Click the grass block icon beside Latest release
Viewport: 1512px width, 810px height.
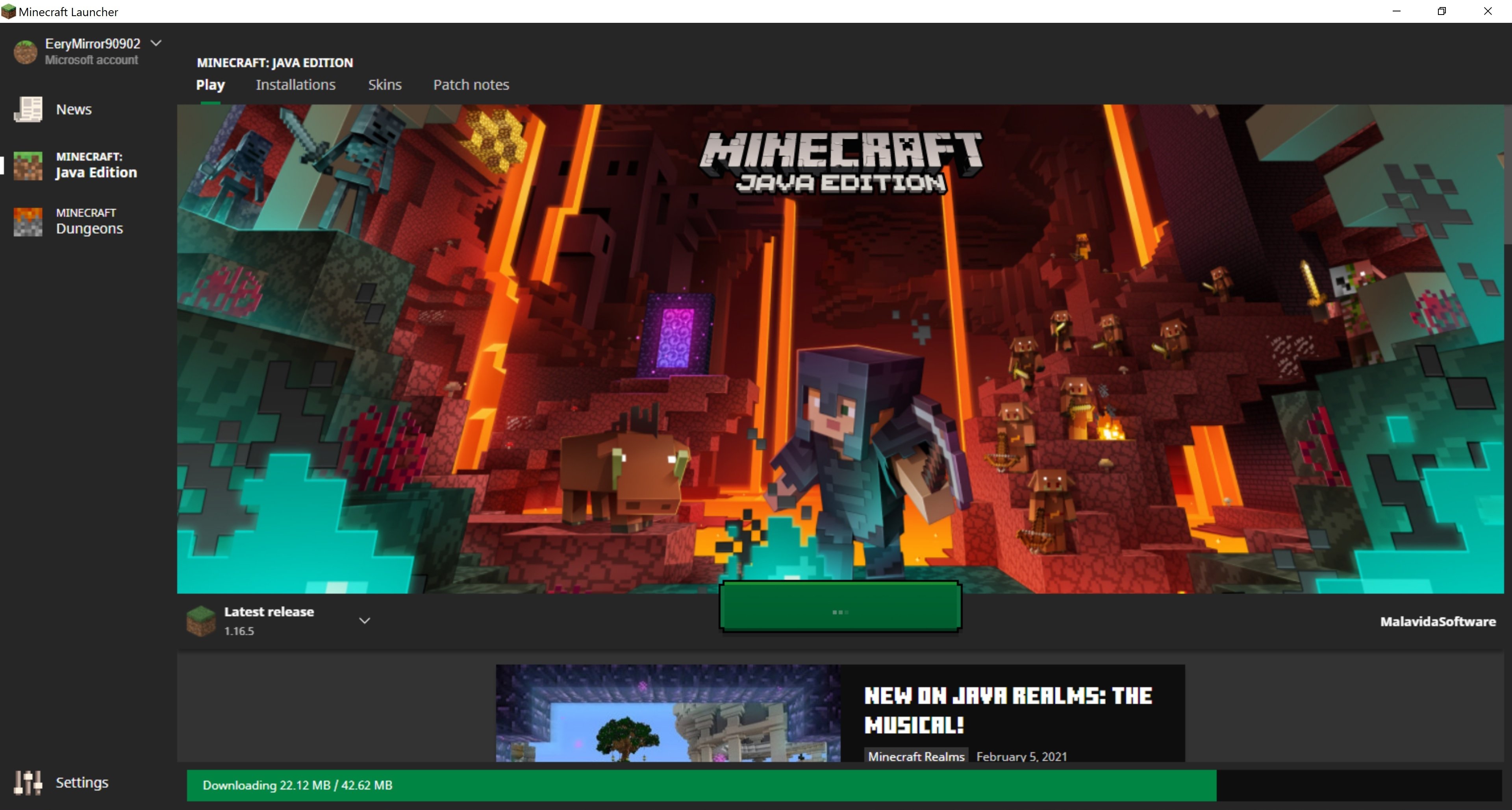(x=201, y=621)
